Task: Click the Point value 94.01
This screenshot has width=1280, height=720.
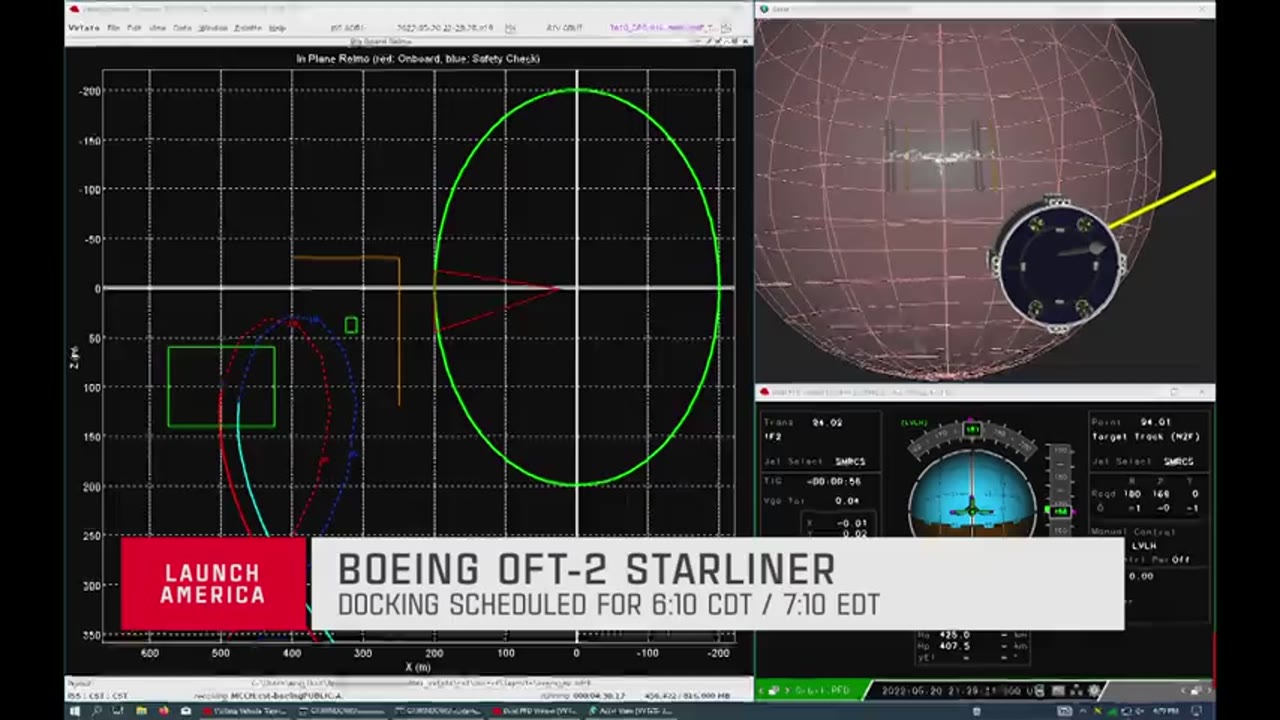Action: [x=1155, y=422]
